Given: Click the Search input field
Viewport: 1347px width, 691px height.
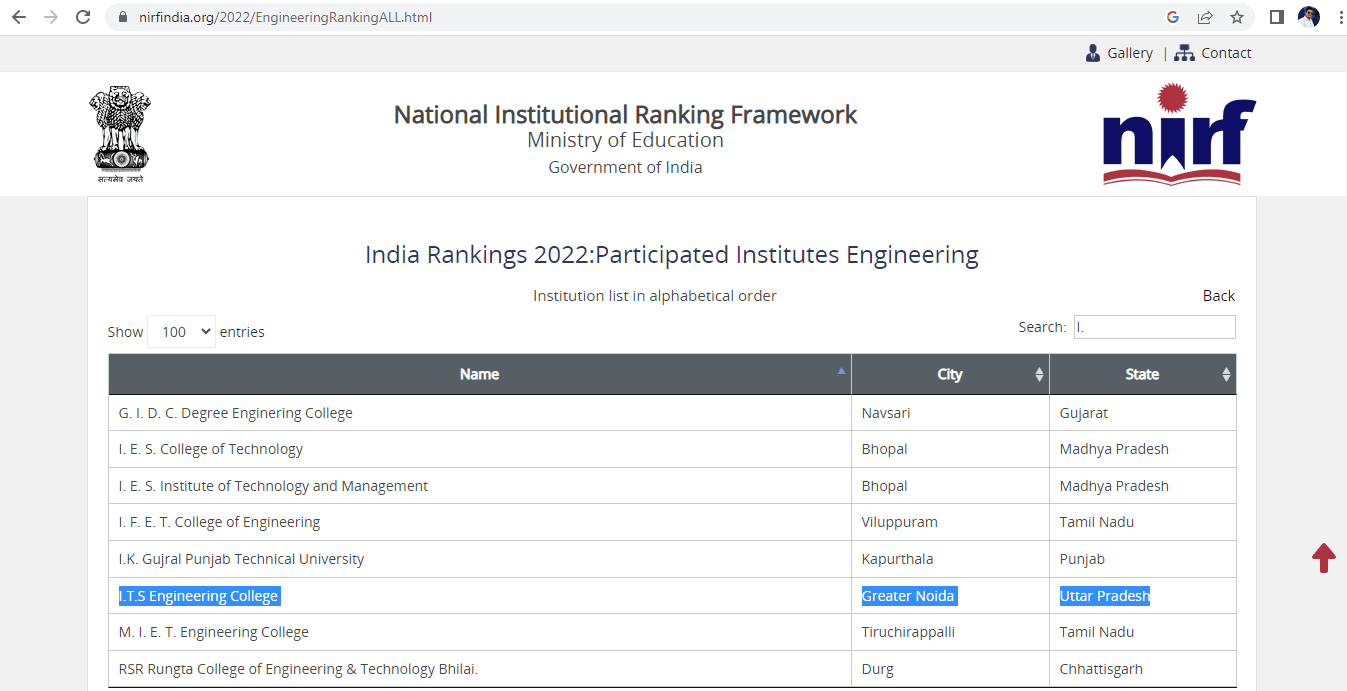Looking at the screenshot, I should 1155,327.
